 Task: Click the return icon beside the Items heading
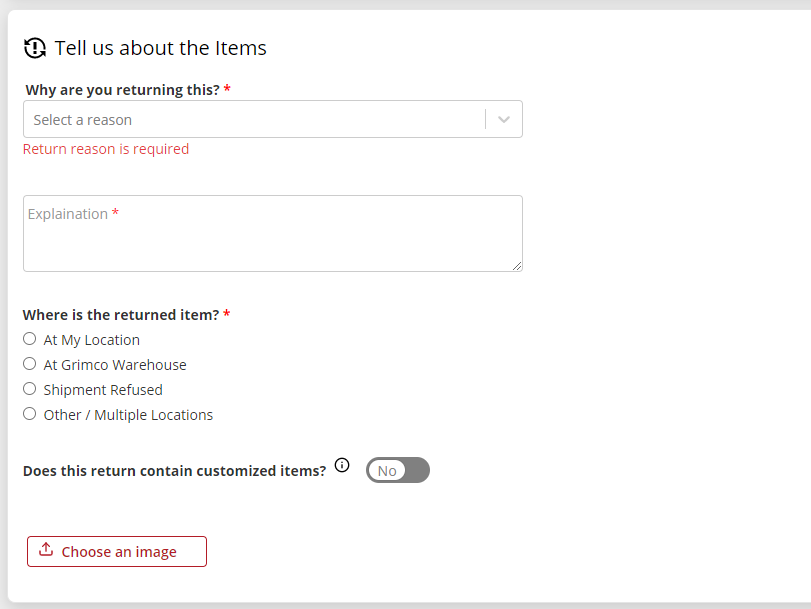(35, 48)
